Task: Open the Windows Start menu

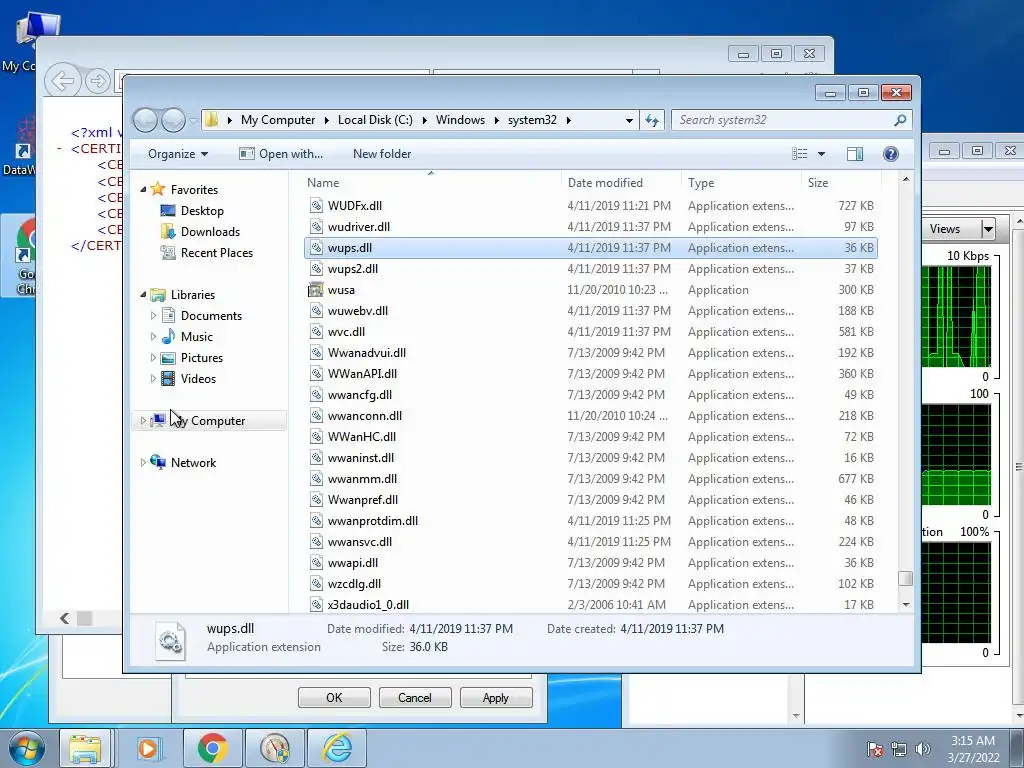Action: pos(25,748)
